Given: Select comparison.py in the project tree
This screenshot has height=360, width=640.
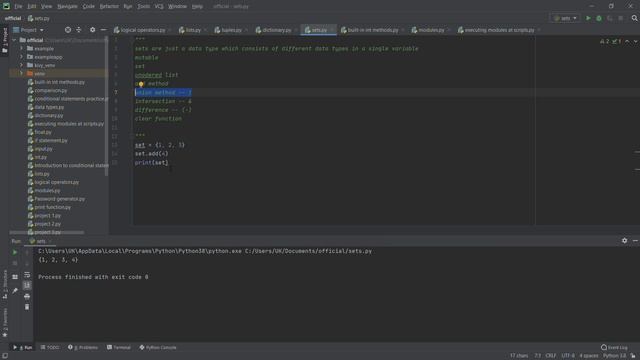Looking at the screenshot, I should tap(51, 90).
